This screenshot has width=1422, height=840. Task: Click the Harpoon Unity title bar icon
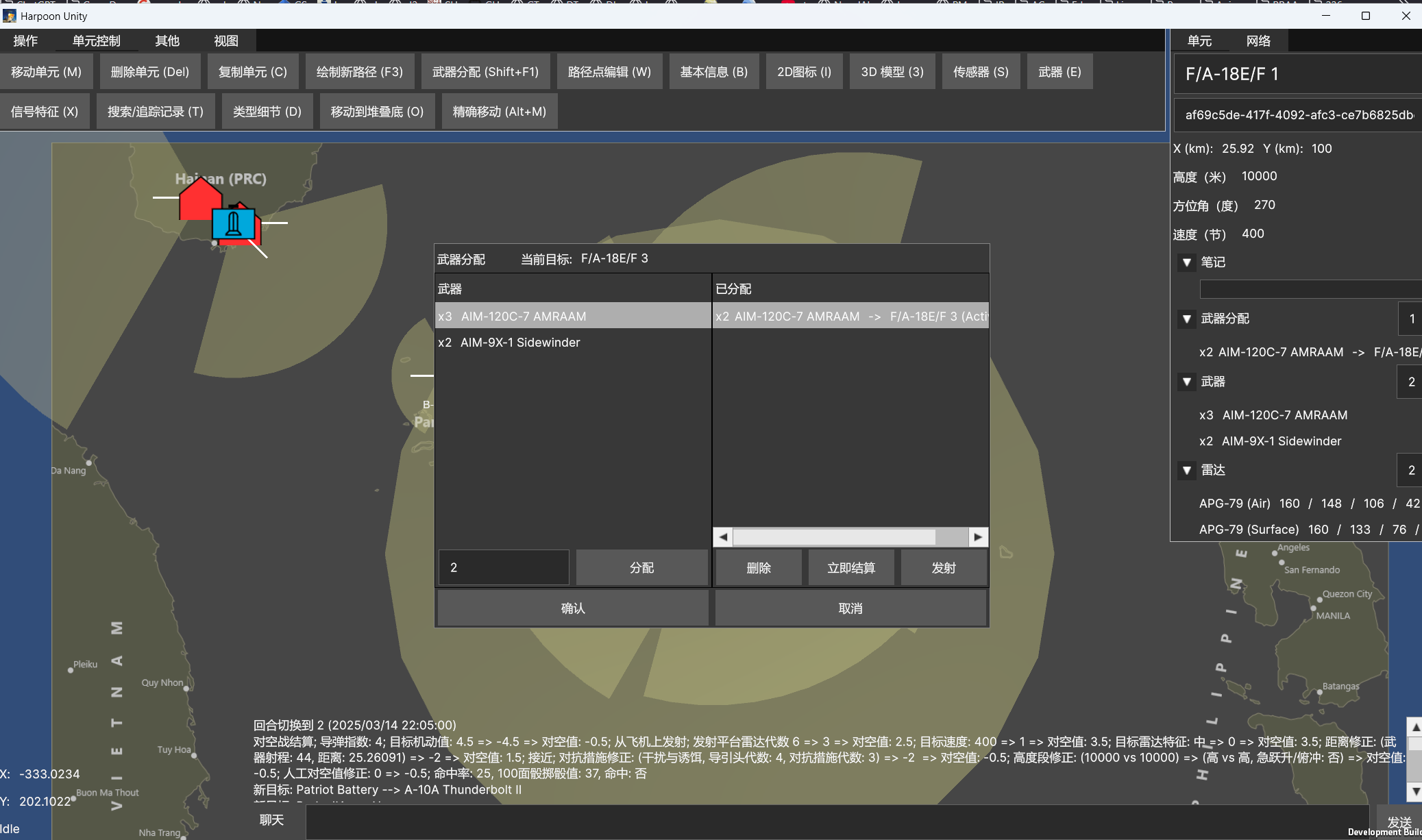tap(10, 16)
